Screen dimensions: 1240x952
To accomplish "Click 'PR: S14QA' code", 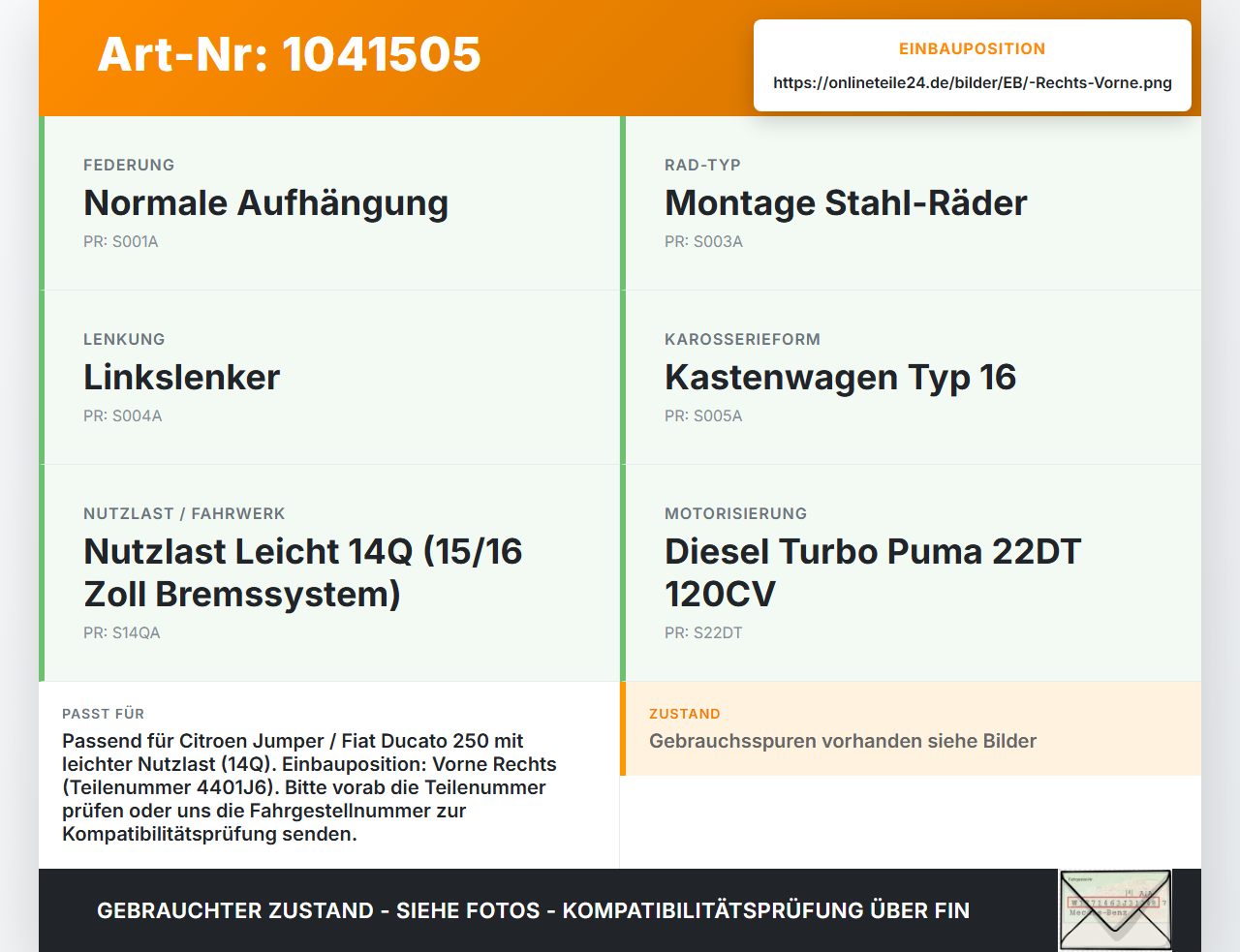I will [x=122, y=633].
